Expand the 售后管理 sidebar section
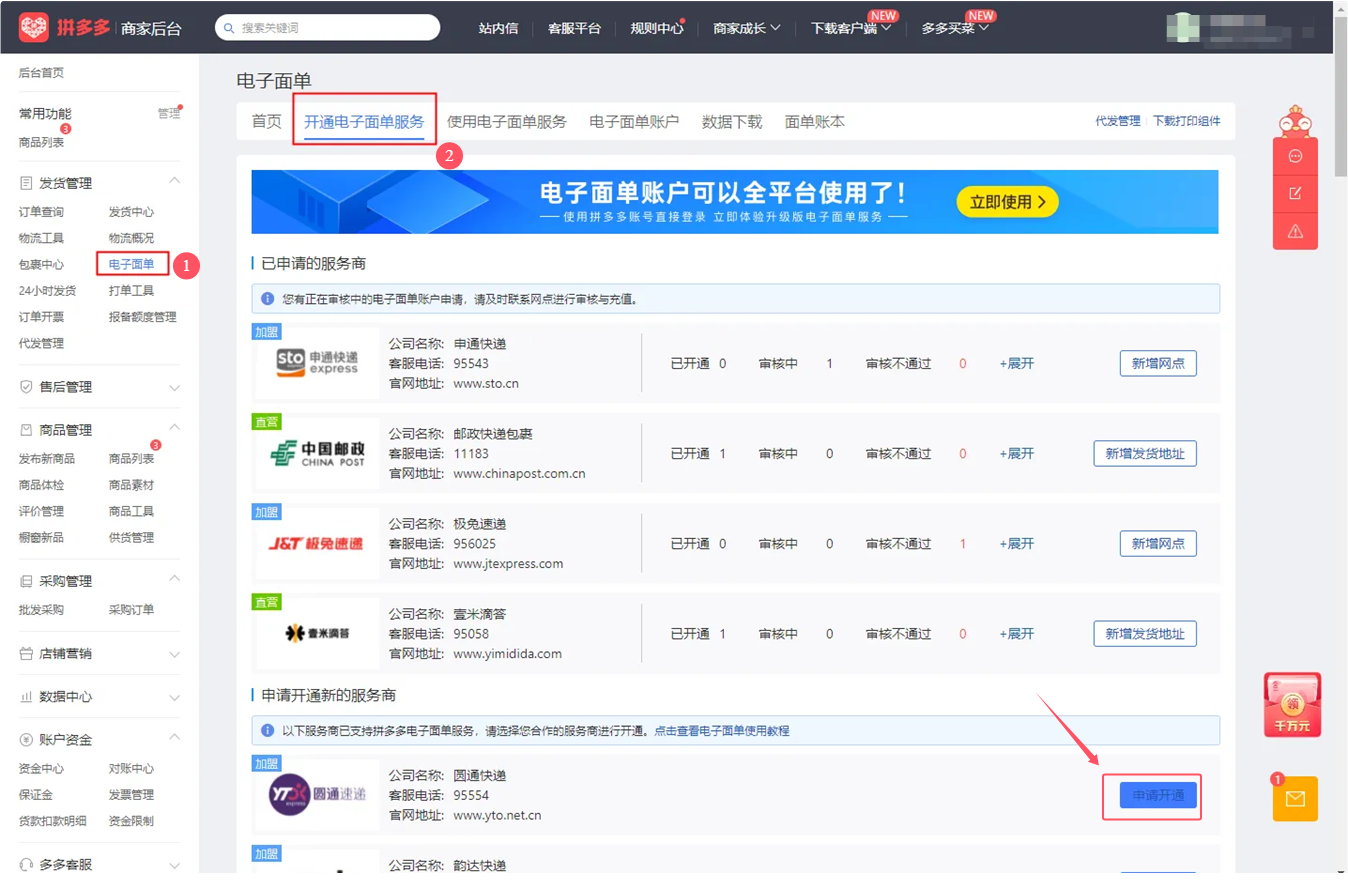The height and width of the screenshot is (885, 1348). [174, 387]
